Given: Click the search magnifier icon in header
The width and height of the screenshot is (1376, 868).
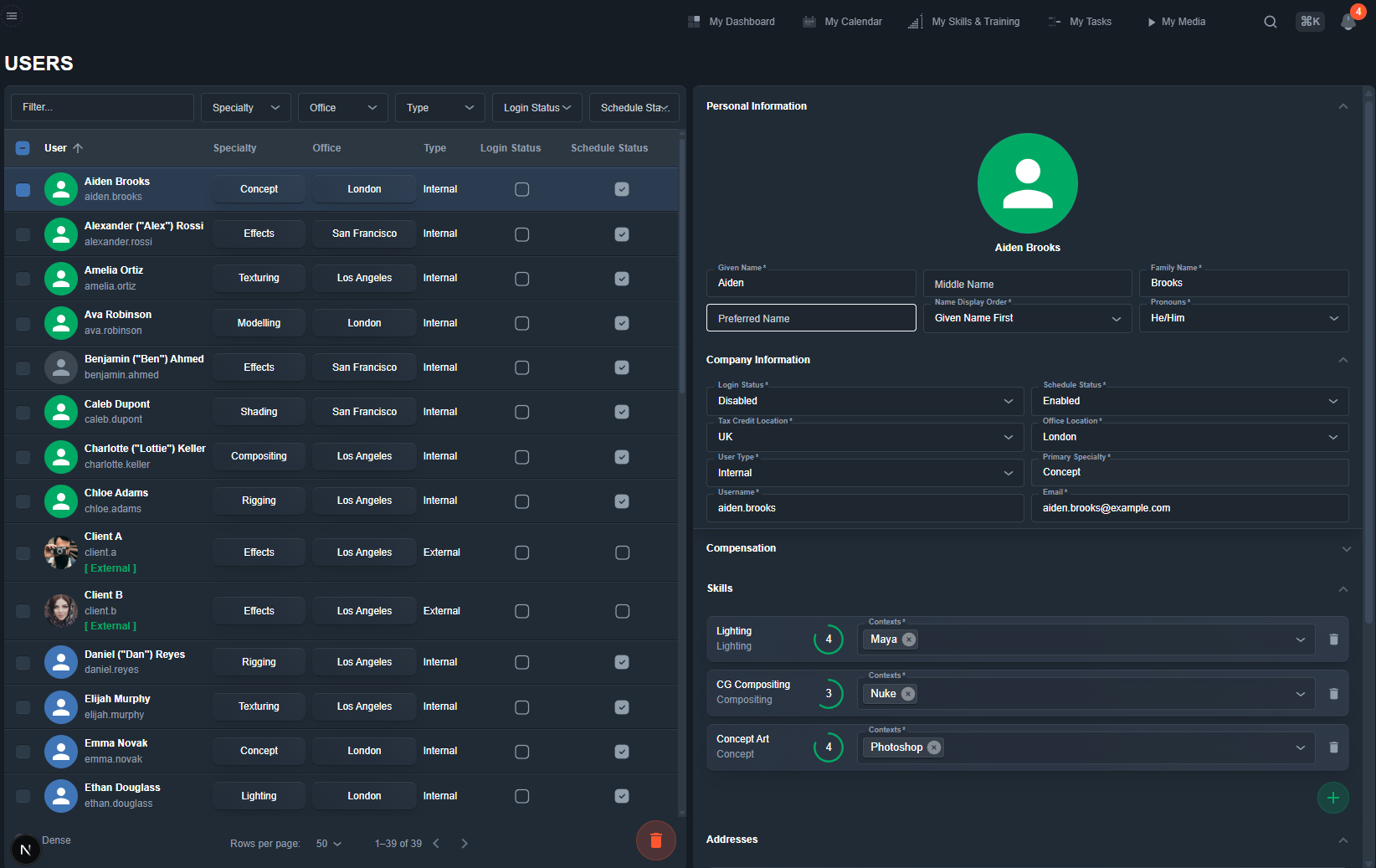Looking at the screenshot, I should click(1270, 21).
